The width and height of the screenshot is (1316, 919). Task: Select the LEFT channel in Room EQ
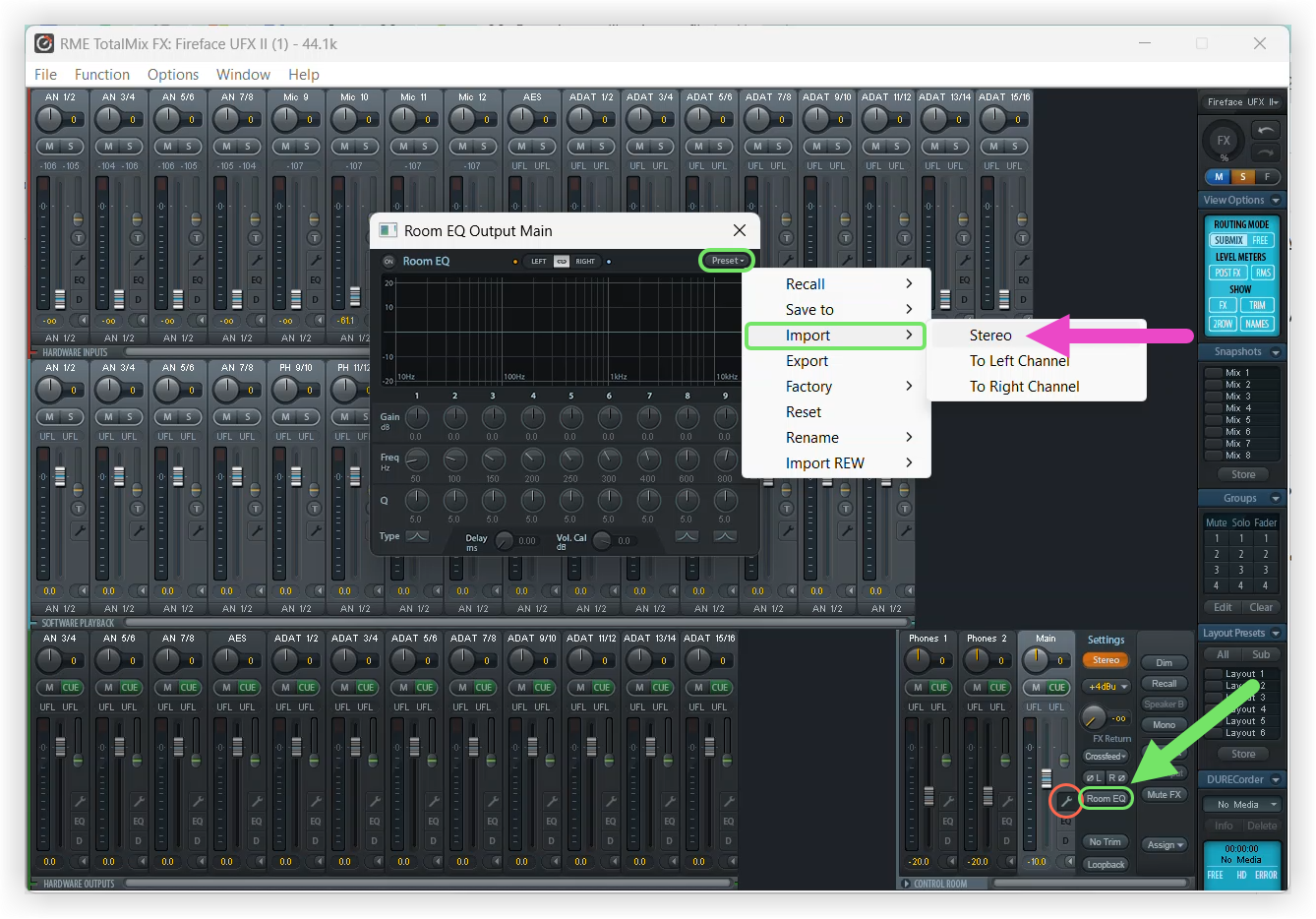[538, 262]
